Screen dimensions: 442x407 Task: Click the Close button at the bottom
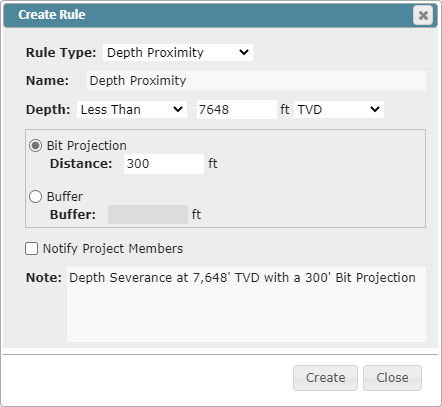coord(392,378)
